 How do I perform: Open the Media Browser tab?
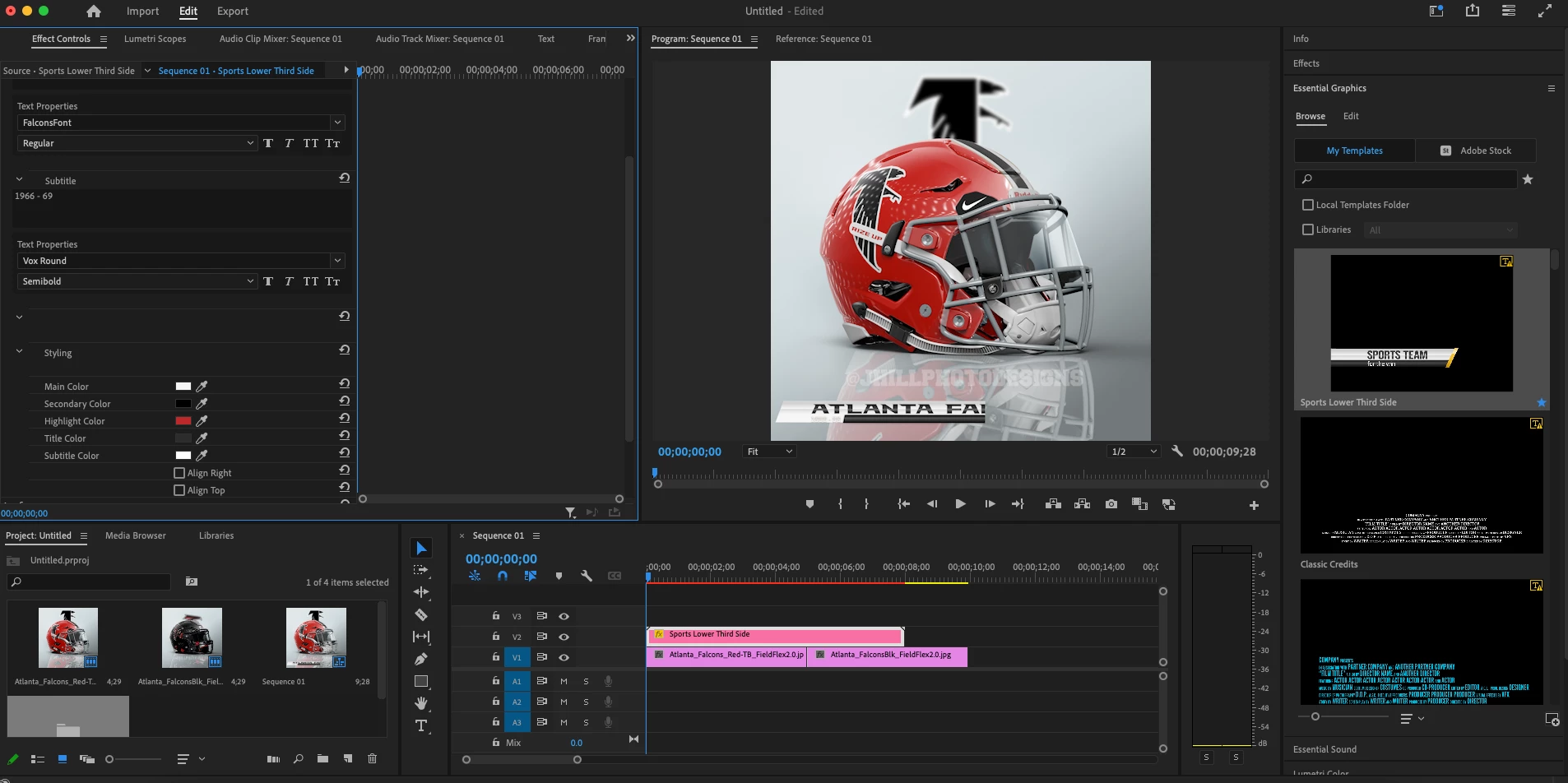click(136, 535)
